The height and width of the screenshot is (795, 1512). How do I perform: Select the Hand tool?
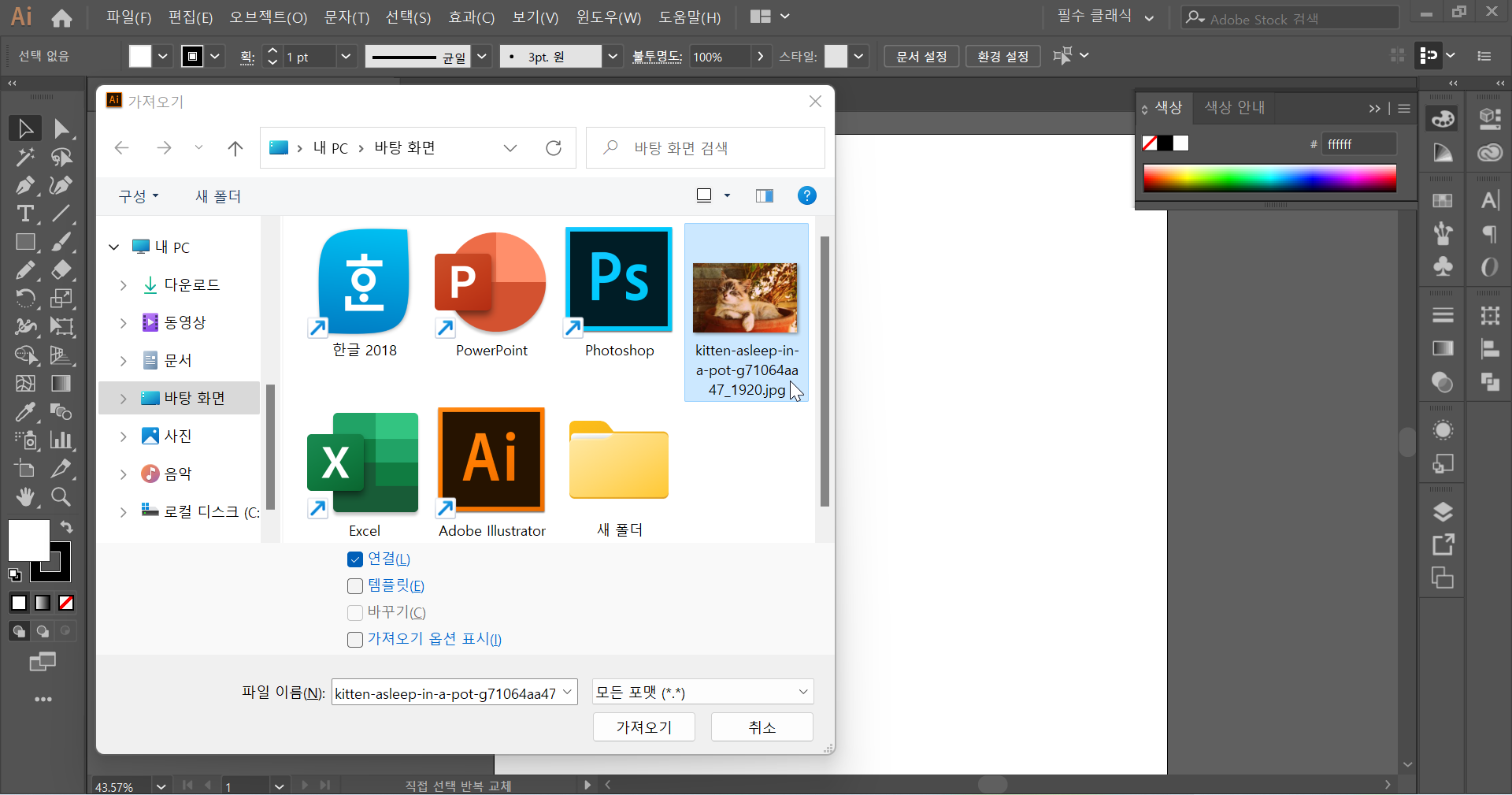click(25, 496)
